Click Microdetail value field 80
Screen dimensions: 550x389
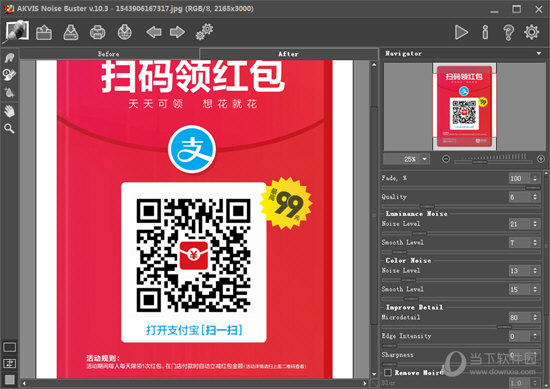(x=519, y=317)
